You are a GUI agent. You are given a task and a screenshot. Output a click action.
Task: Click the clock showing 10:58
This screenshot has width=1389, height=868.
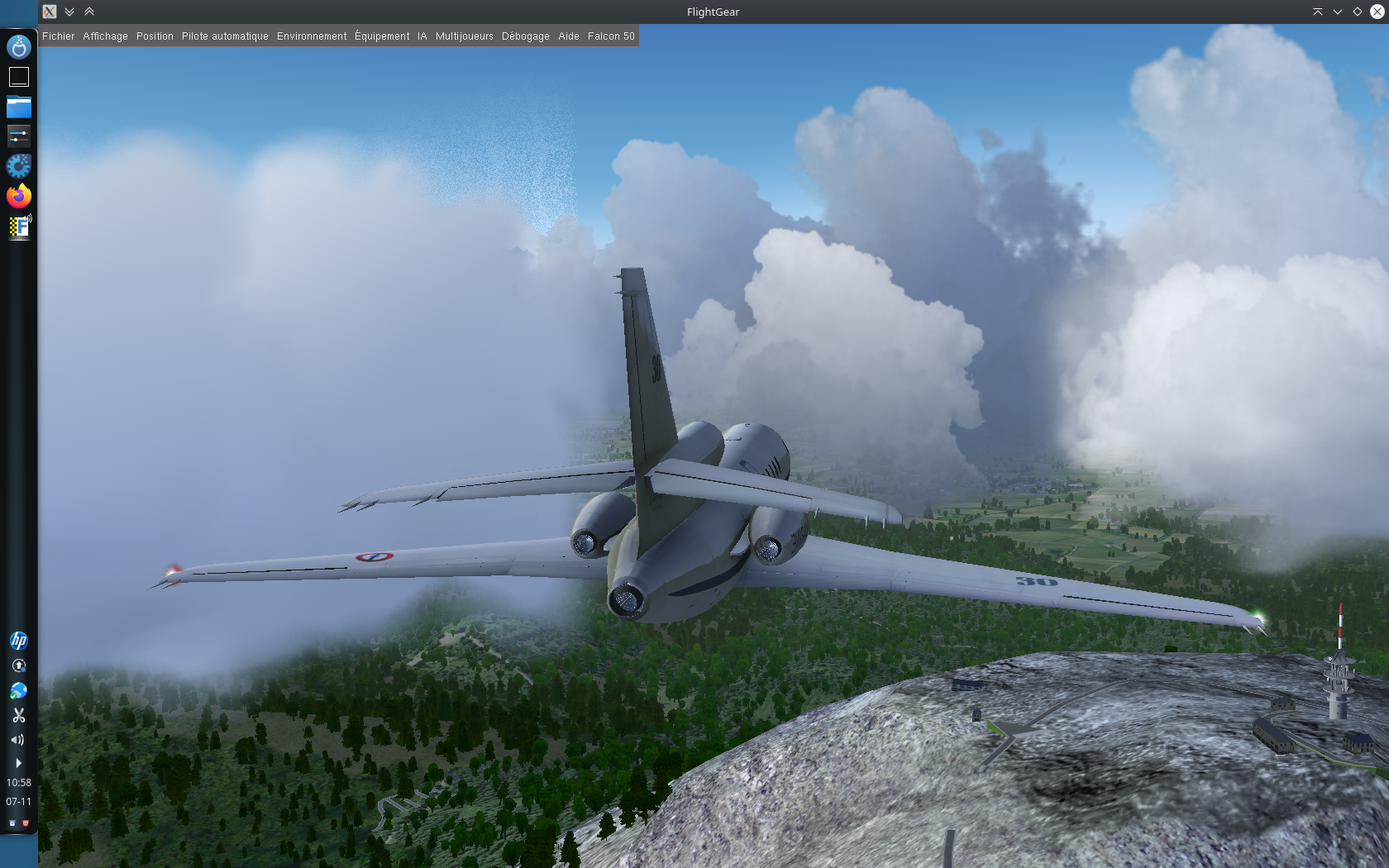click(18, 782)
